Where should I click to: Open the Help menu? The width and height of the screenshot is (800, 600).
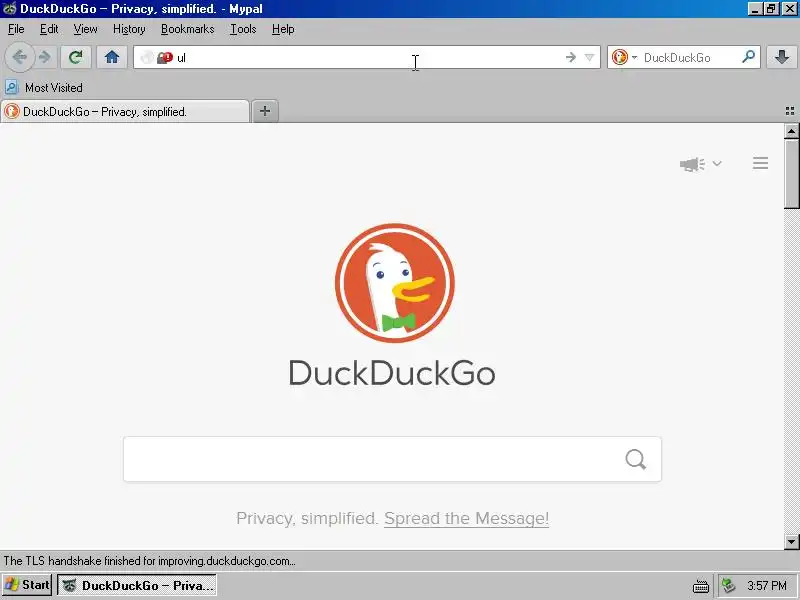283,29
